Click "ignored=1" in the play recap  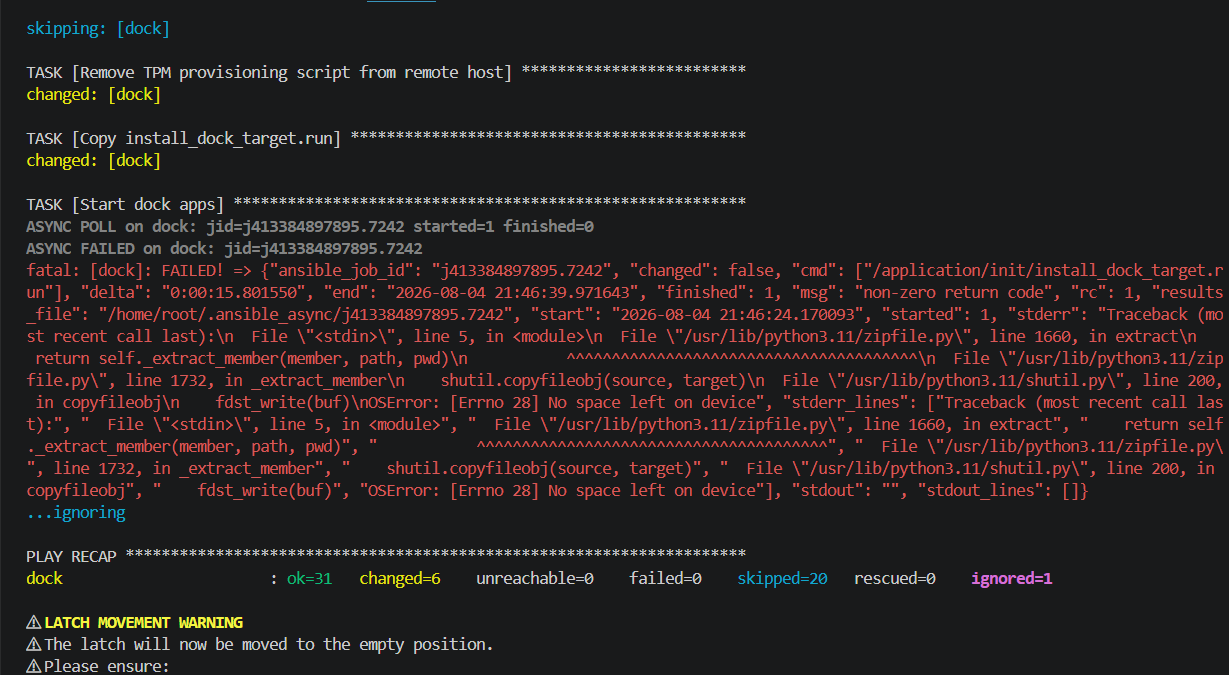1011,578
